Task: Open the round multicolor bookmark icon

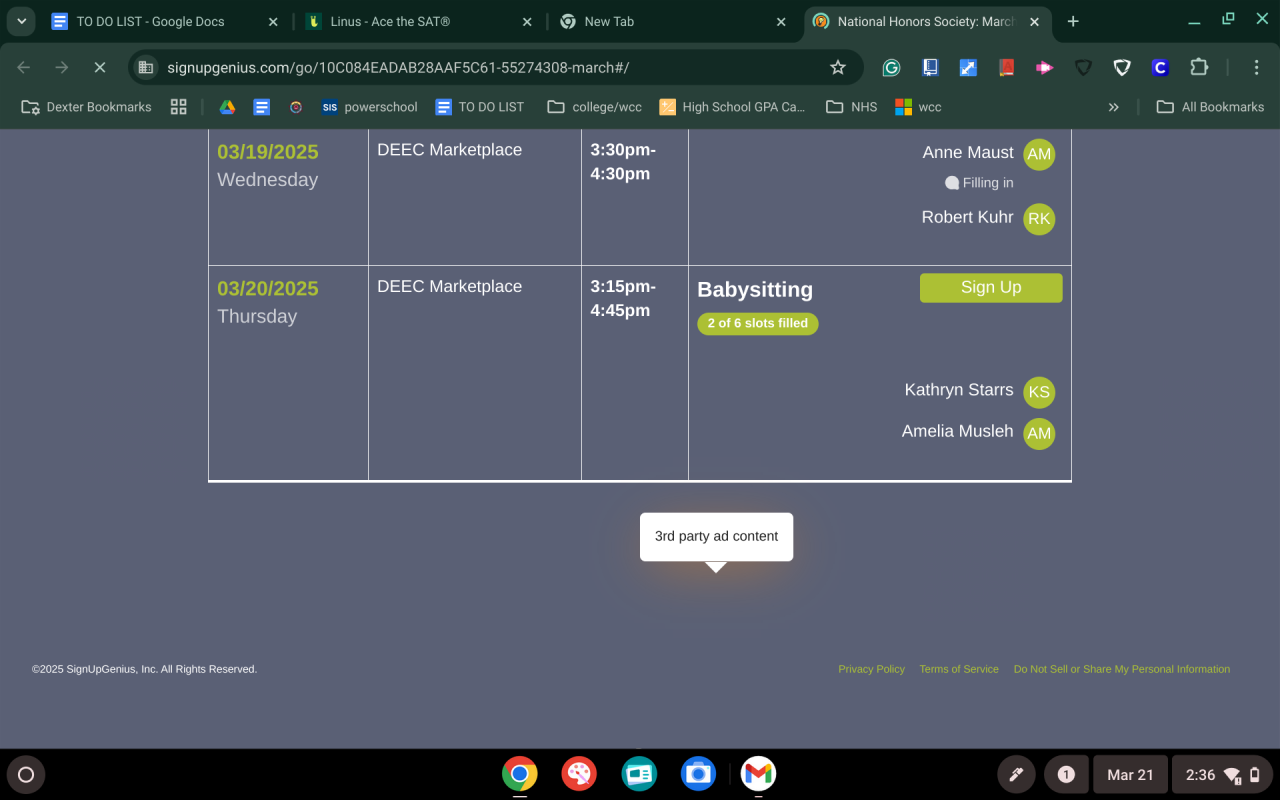Action: (296, 107)
